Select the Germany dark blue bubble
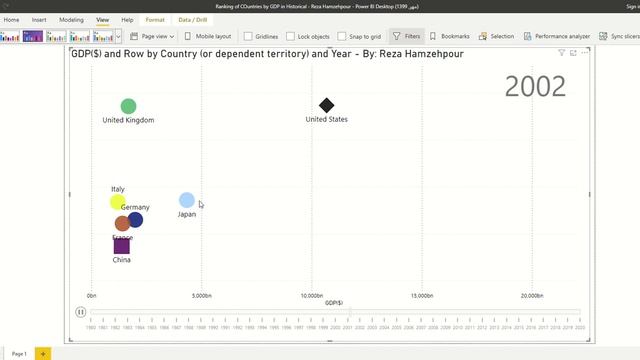This screenshot has height=360, width=640. 136,220
